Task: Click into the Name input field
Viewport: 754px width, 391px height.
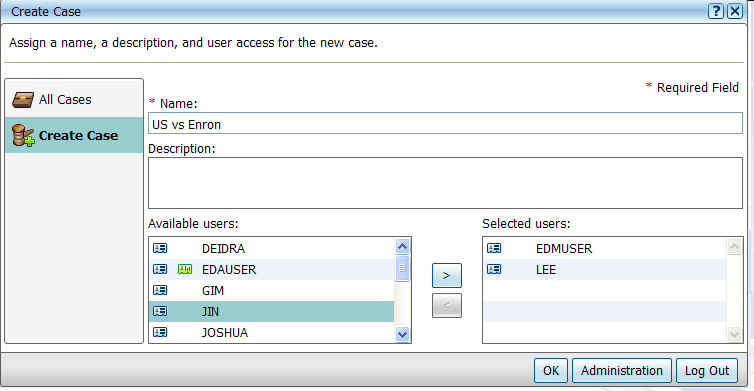Action: point(445,124)
